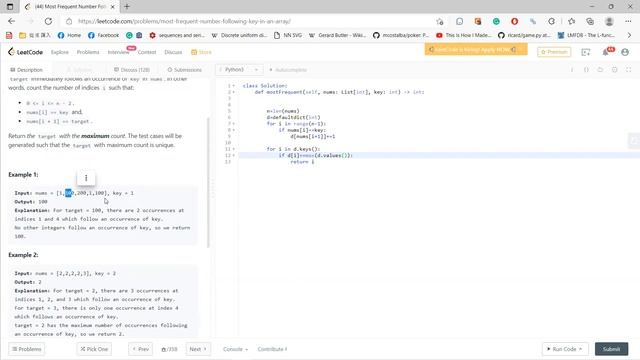The height and width of the screenshot is (360, 640).
Task: Open the browser Favorites star icon
Action: click(x=571, y=21)
